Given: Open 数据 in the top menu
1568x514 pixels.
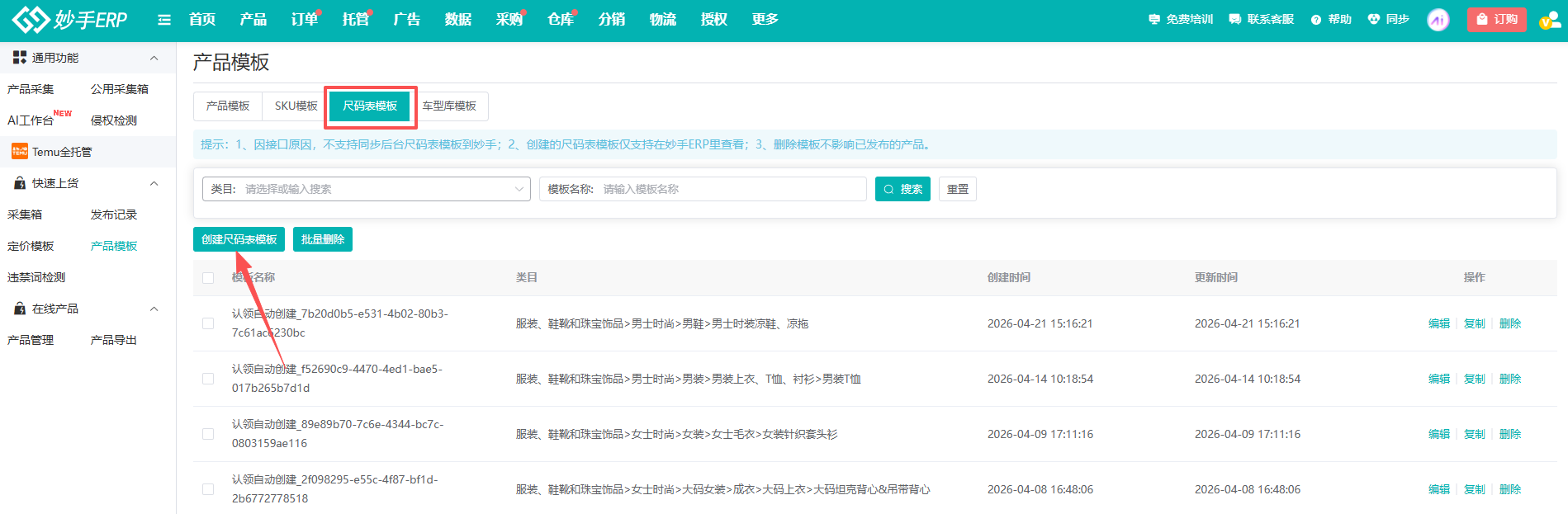Looking at the screenshot, I should click(x=458, y=19).
